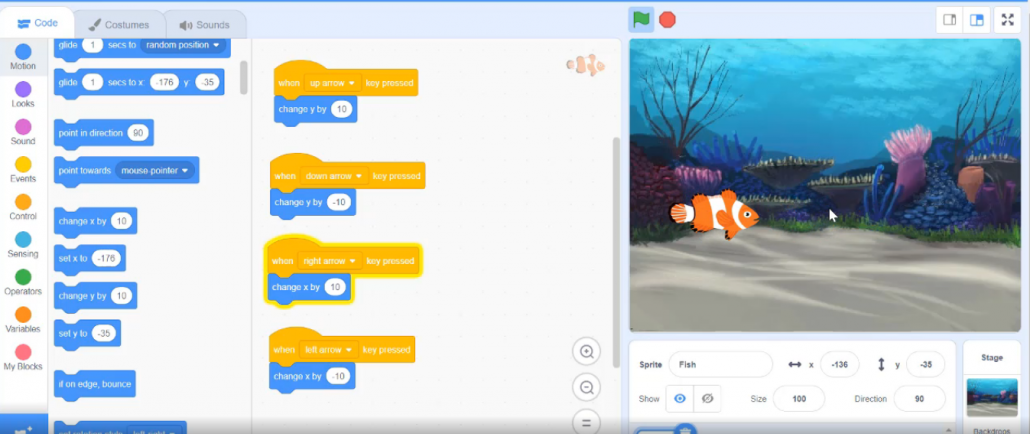Click the Sprite name field Fish
The height and width of the screenshot is (434, 1030).
[721, 364]
